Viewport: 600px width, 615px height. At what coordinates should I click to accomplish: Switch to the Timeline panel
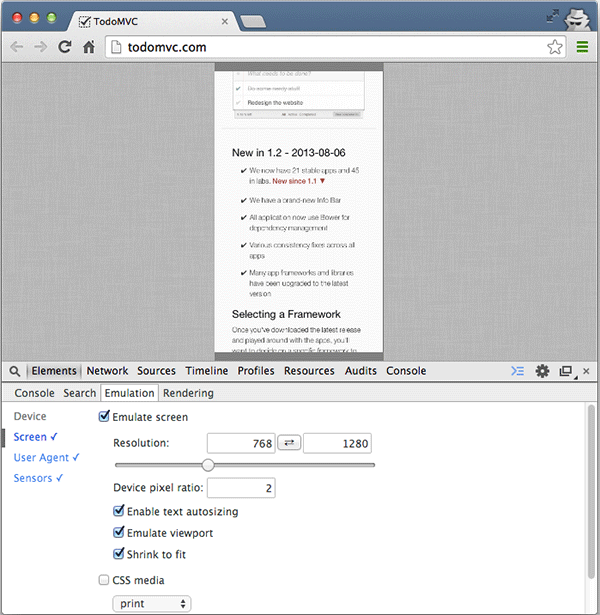pos(207,371)
